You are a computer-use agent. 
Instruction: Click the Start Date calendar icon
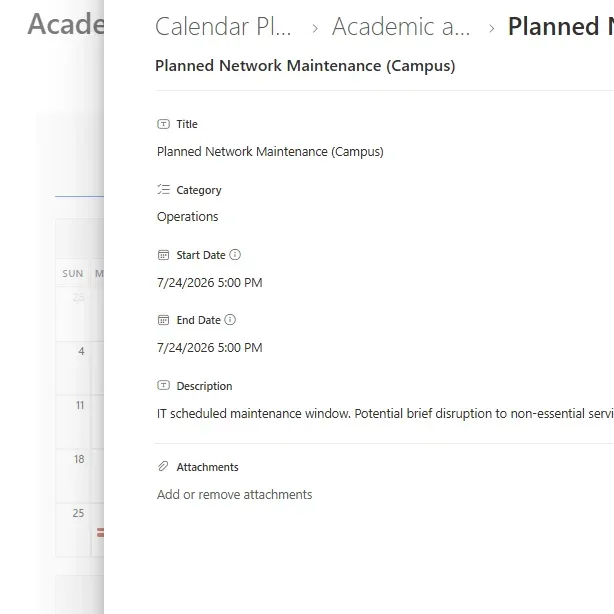point(164,255)
